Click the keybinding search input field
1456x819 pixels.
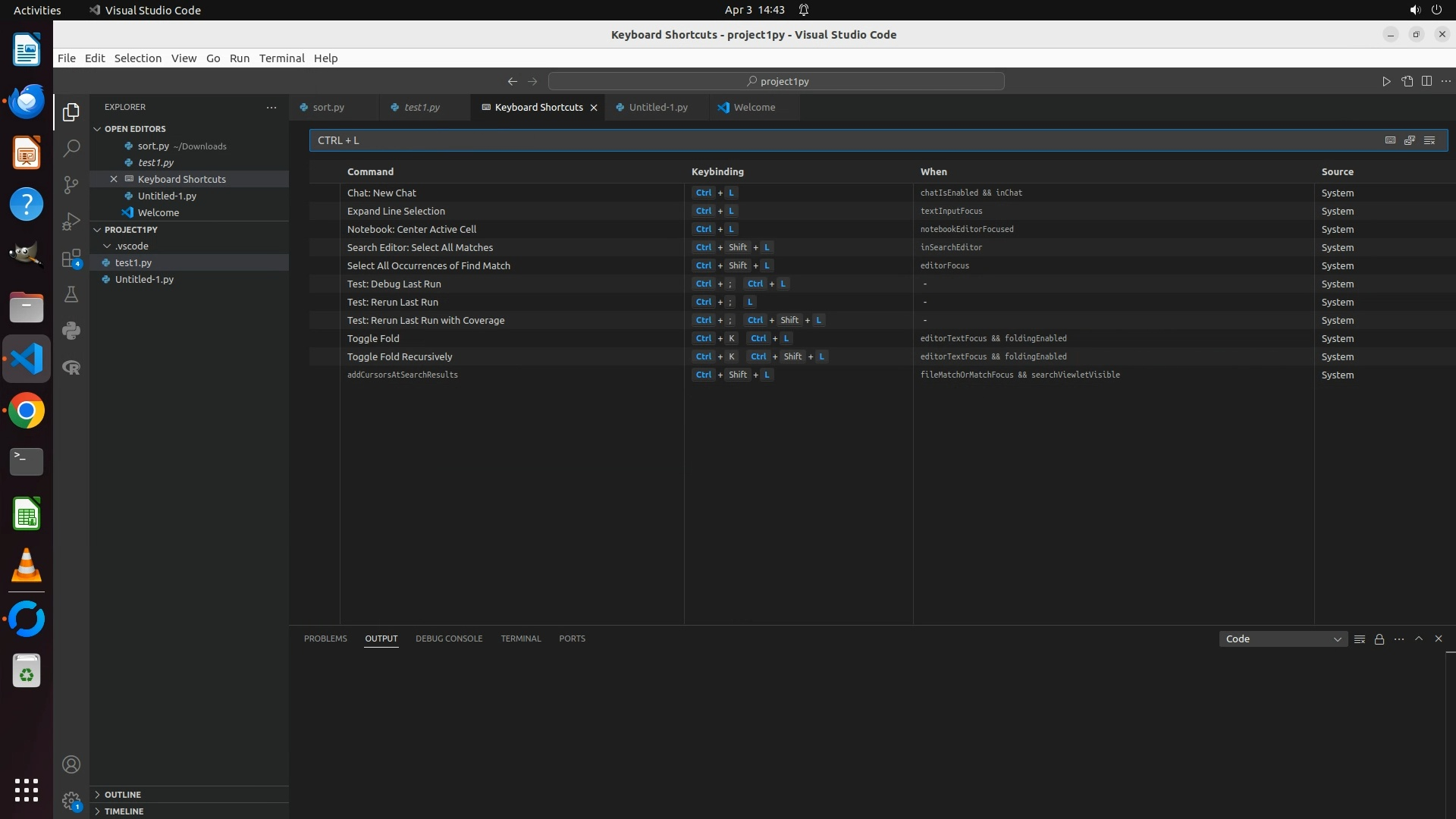[x=834, y=140]
